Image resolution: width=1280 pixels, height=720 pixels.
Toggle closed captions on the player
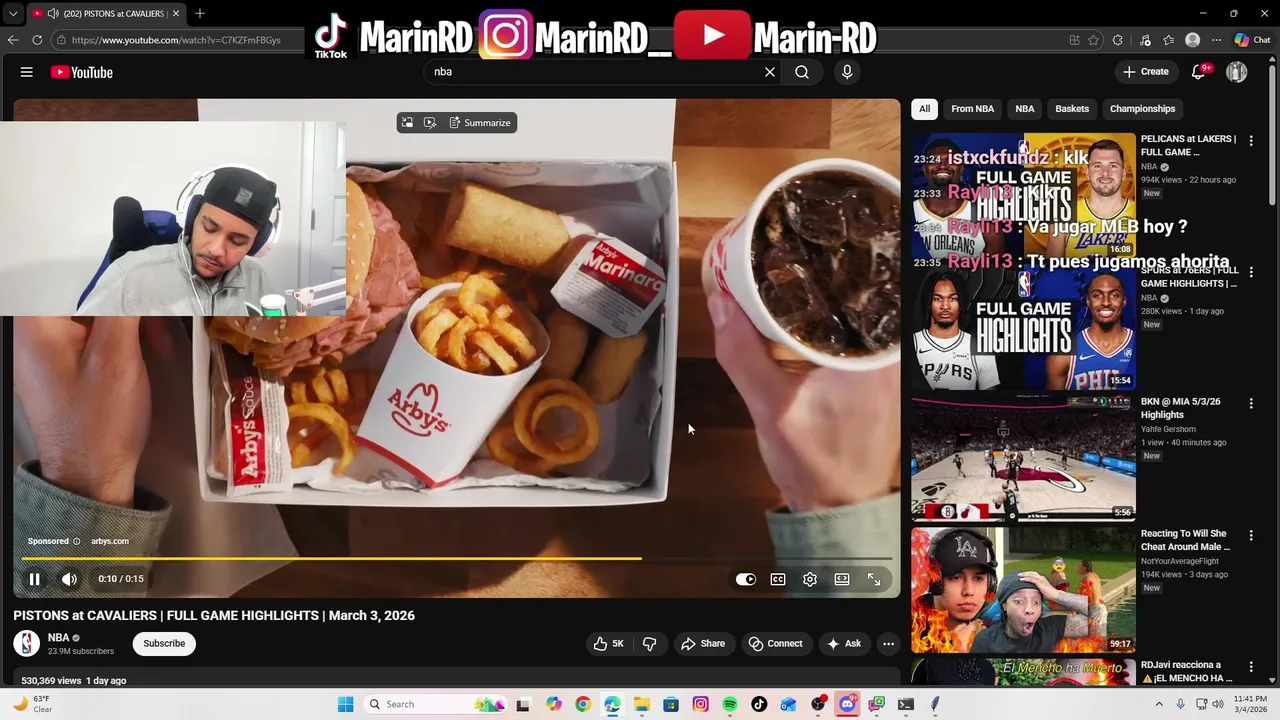pyautogui.click(x=778, y=579)
